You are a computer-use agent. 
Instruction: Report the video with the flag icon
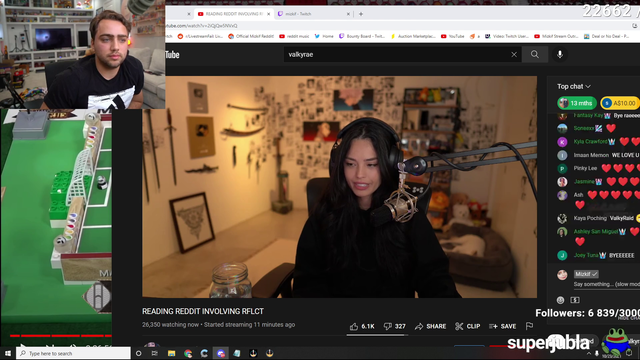529,326
